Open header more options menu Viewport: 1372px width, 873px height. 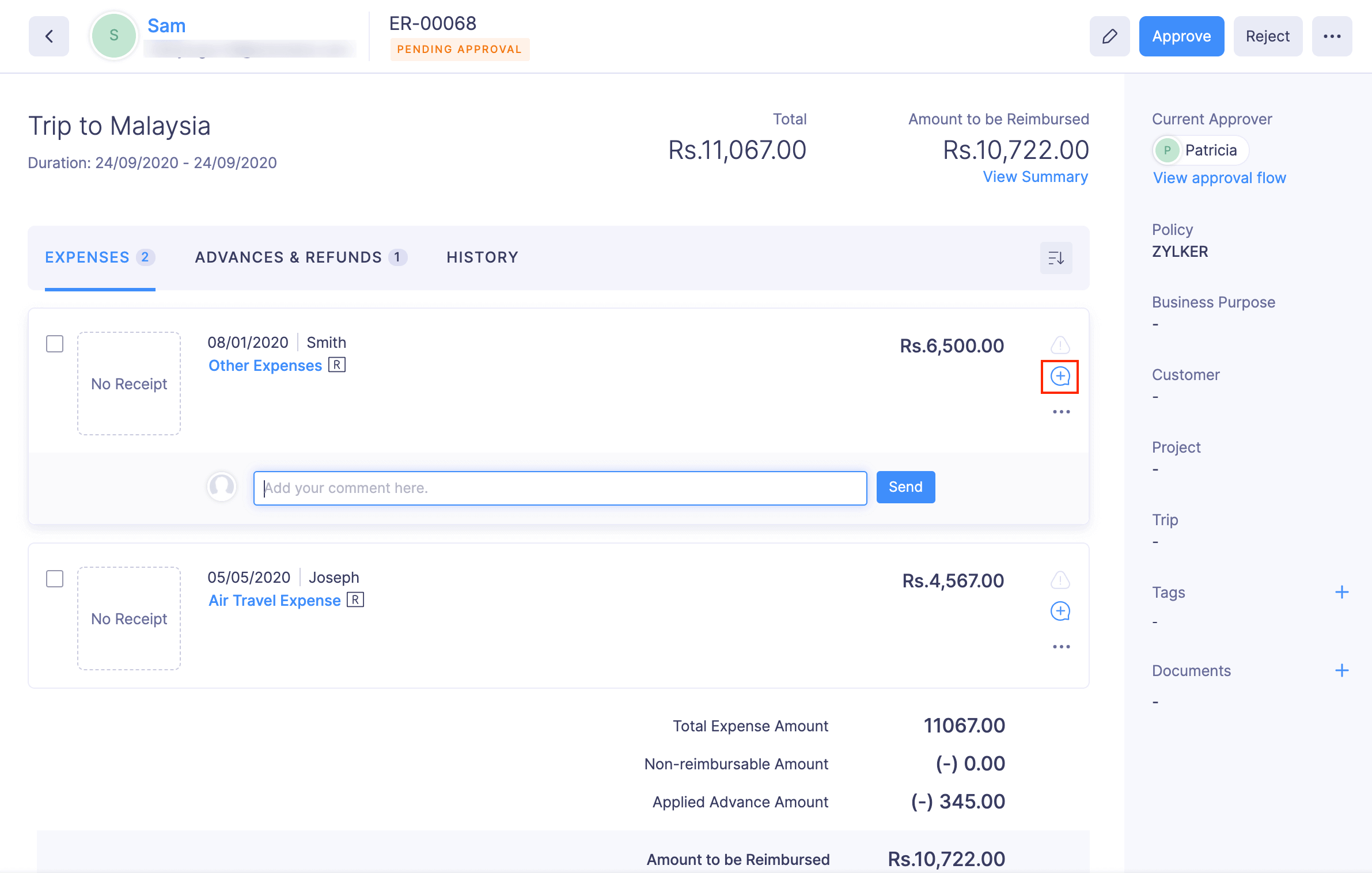point(1332,36)
